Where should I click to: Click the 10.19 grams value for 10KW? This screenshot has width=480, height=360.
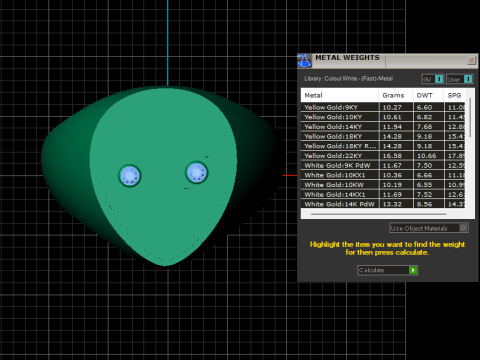click(392, 185)
